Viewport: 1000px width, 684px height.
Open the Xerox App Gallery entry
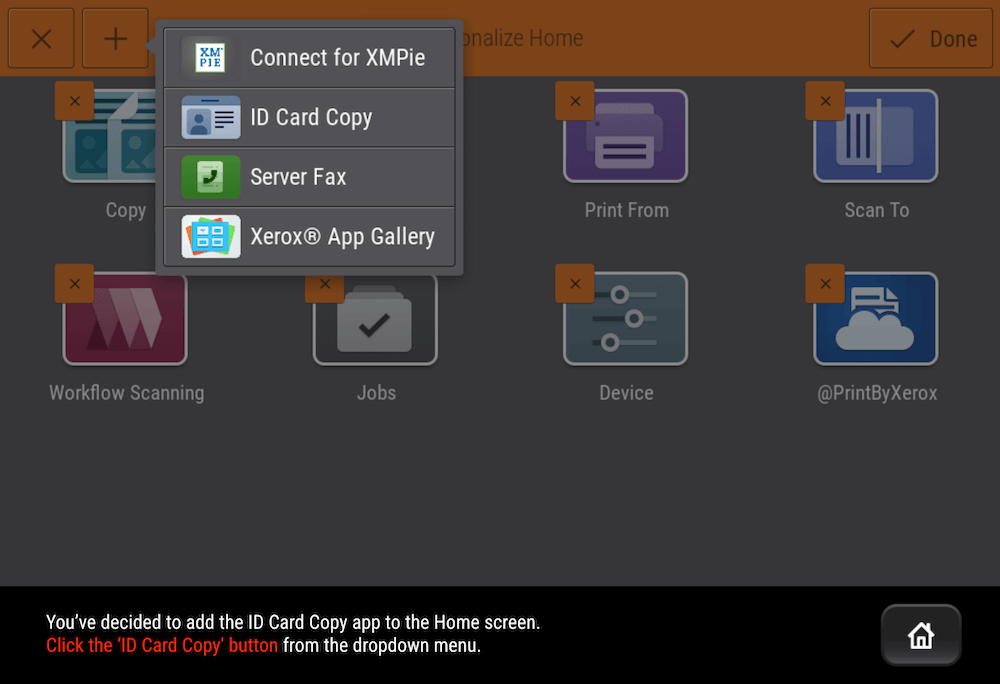pos(310,237)
